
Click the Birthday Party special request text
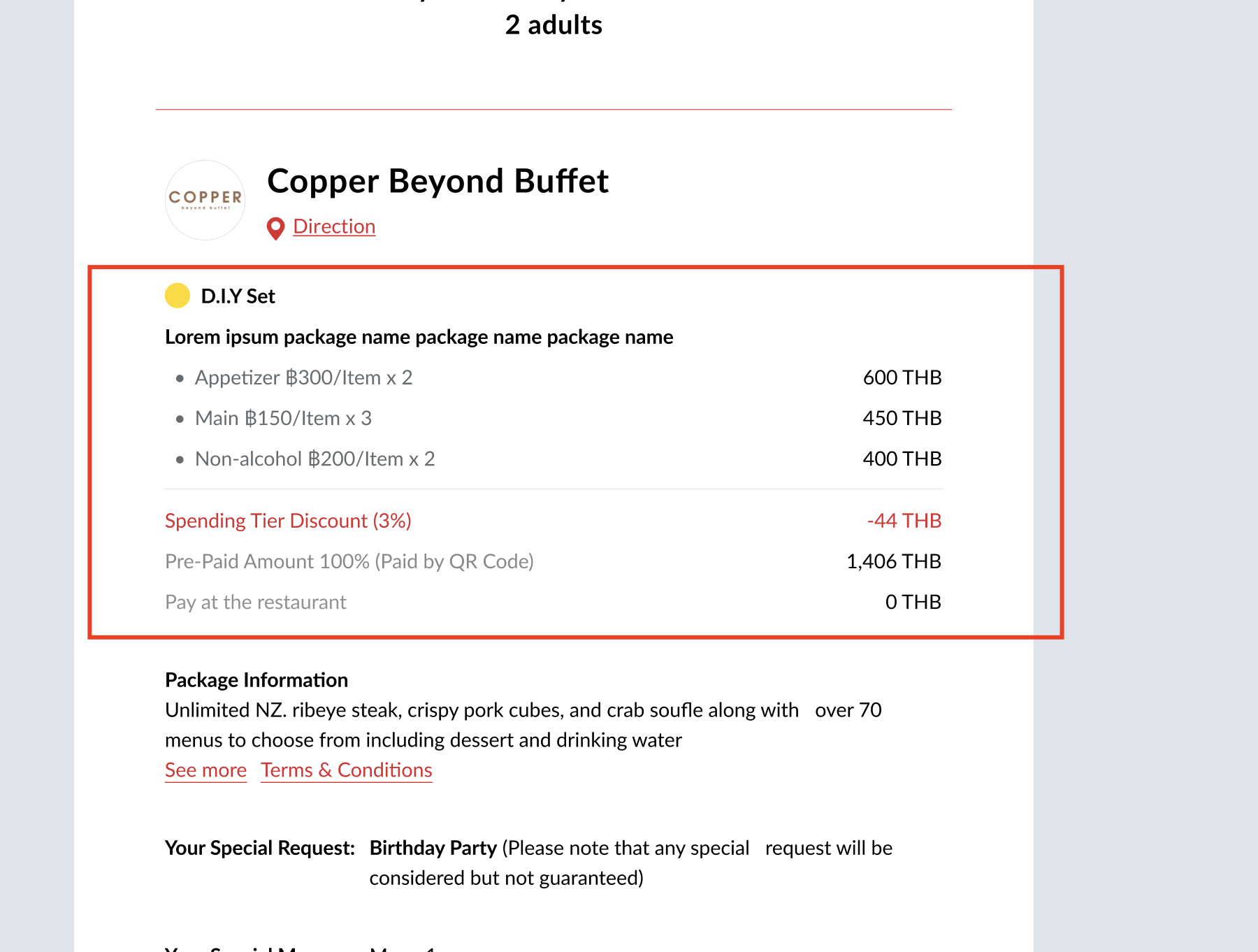433,848
